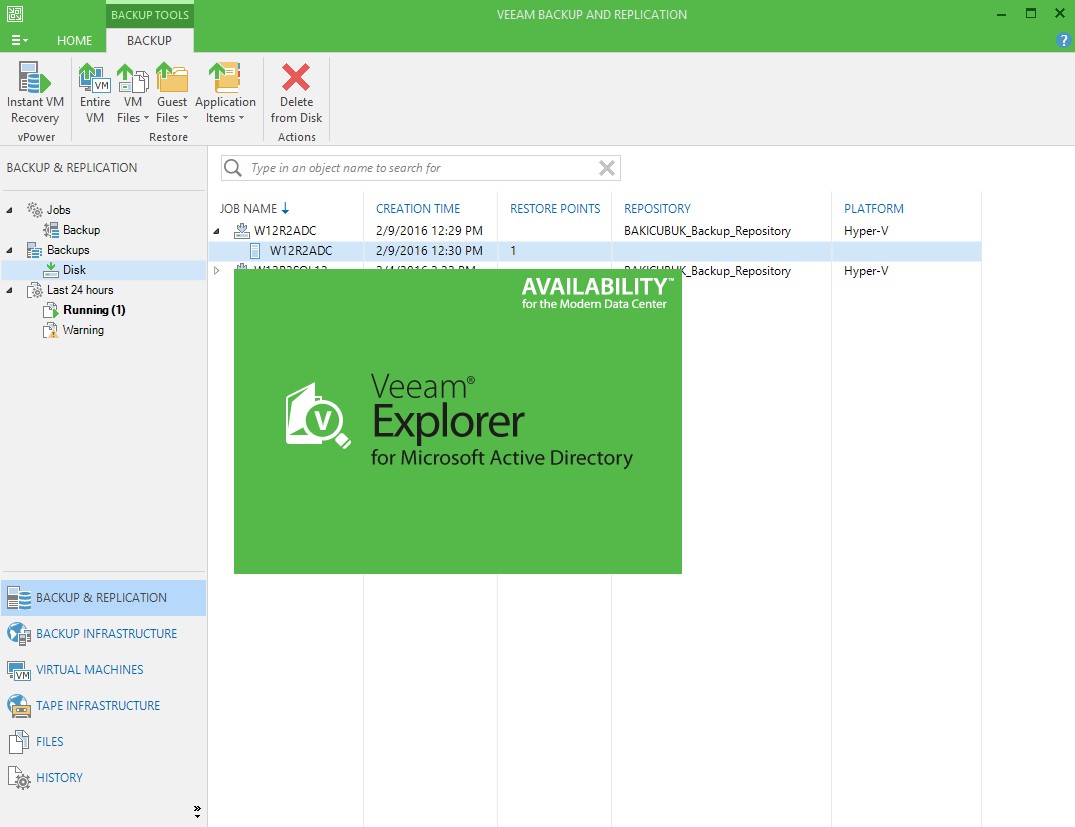Open History view icon
This screenshot has height=827, width=1075.
coord(19,778)
